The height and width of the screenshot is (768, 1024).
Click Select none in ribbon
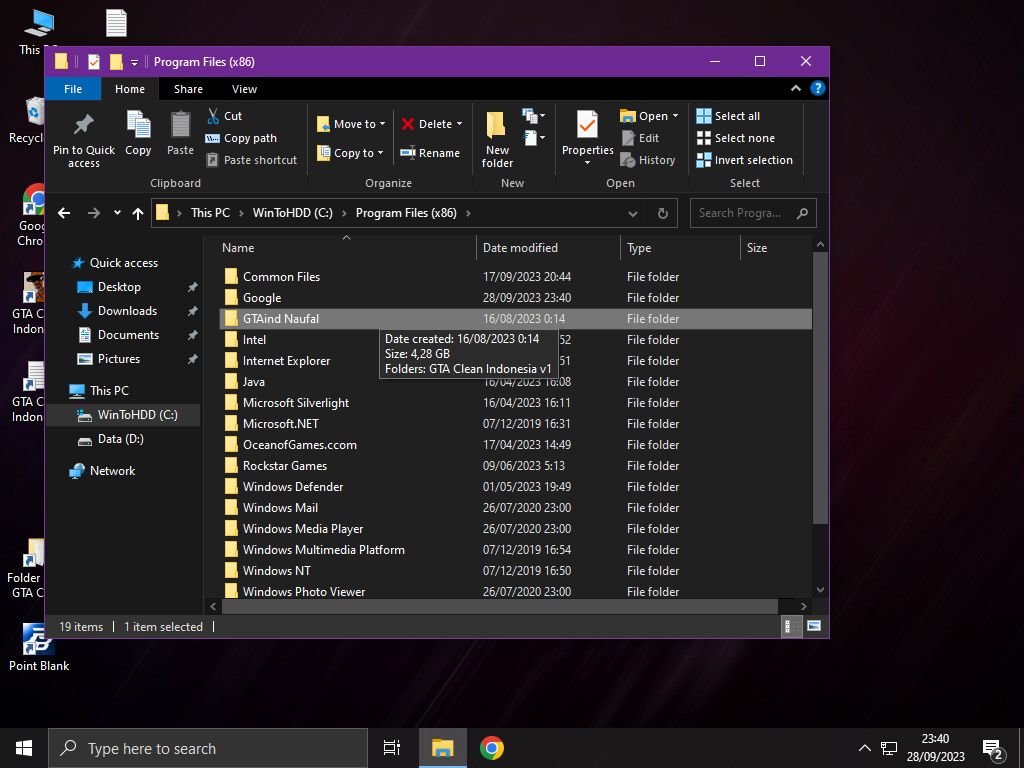(x=735, y=138)
